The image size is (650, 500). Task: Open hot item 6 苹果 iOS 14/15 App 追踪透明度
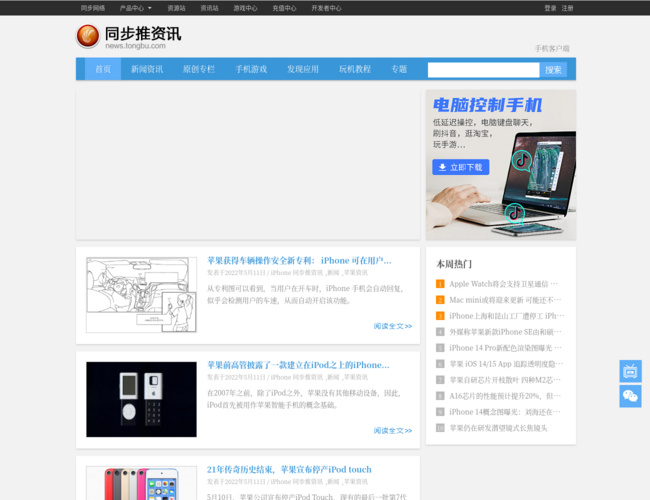[506, 364]
